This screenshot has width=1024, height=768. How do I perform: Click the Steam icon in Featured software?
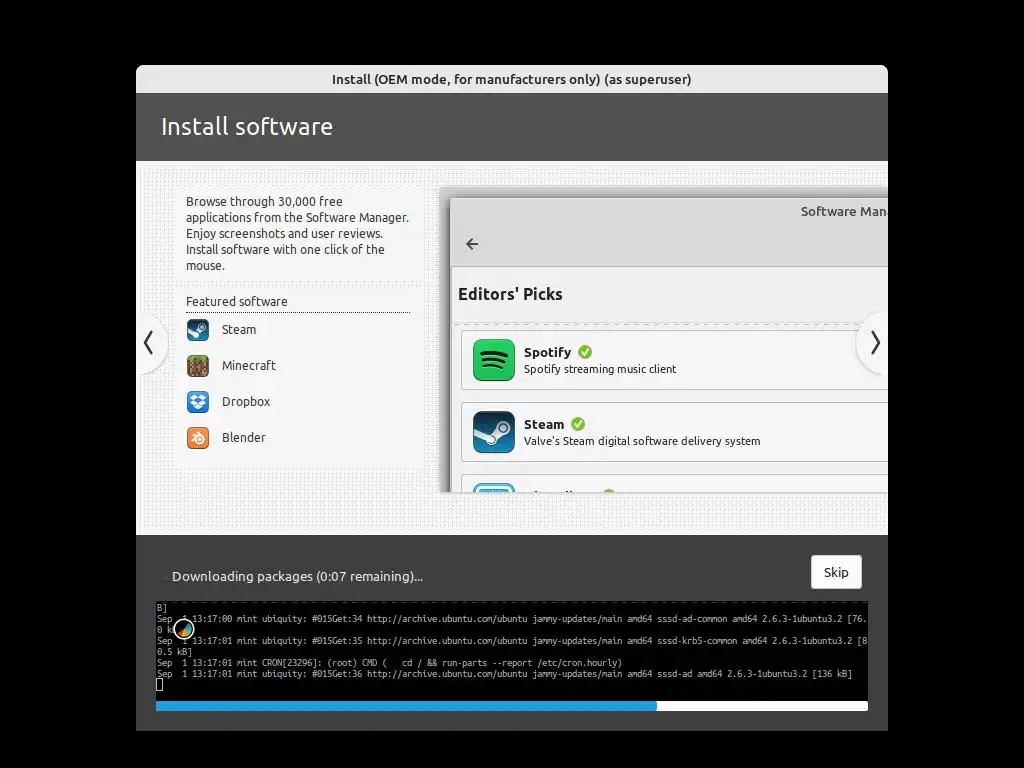point(198,330)
